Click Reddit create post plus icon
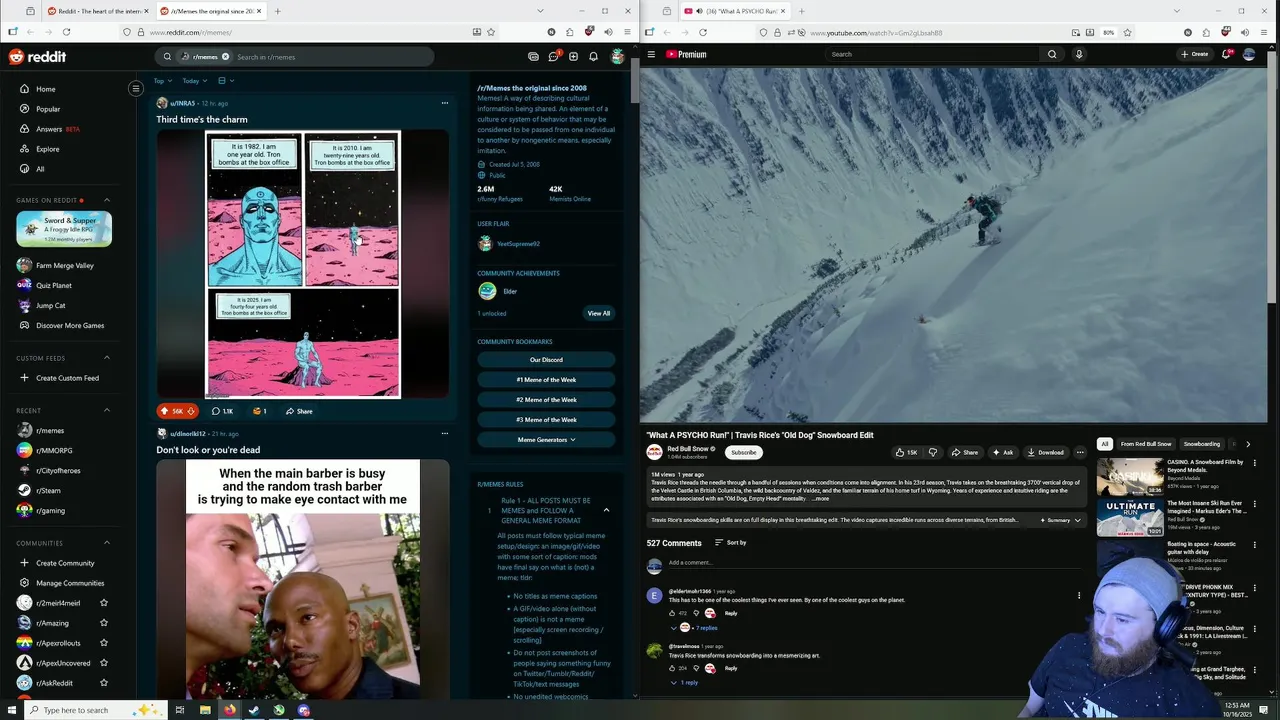1280x720 pixels. [x=573, y=57]
